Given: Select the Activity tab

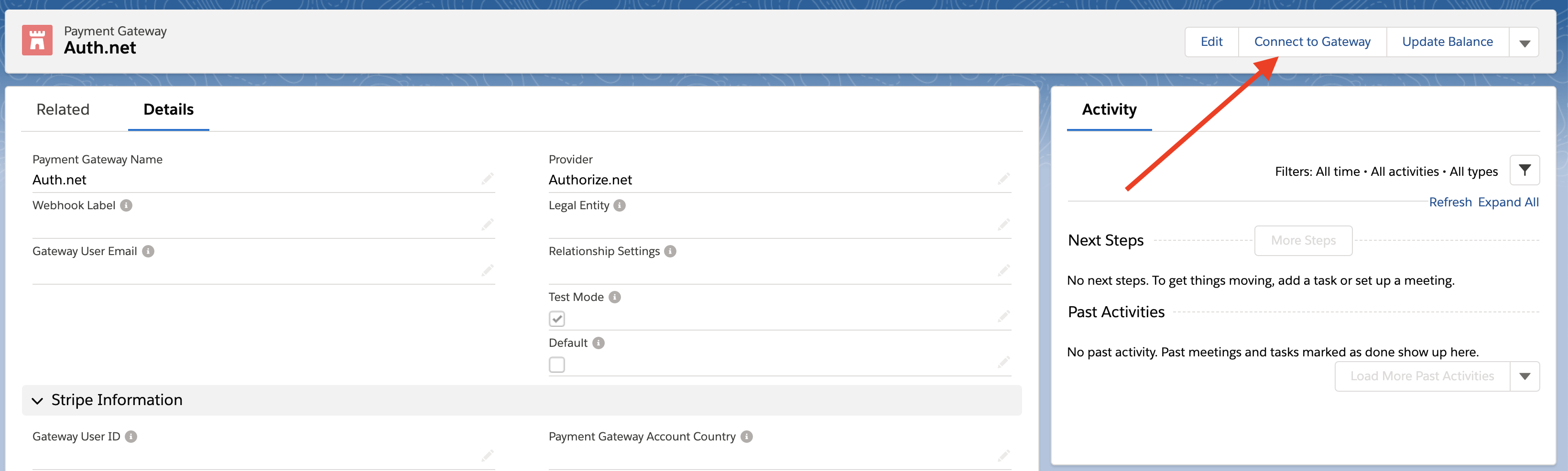Looking at the screenshot, I should pos(1109,109).
